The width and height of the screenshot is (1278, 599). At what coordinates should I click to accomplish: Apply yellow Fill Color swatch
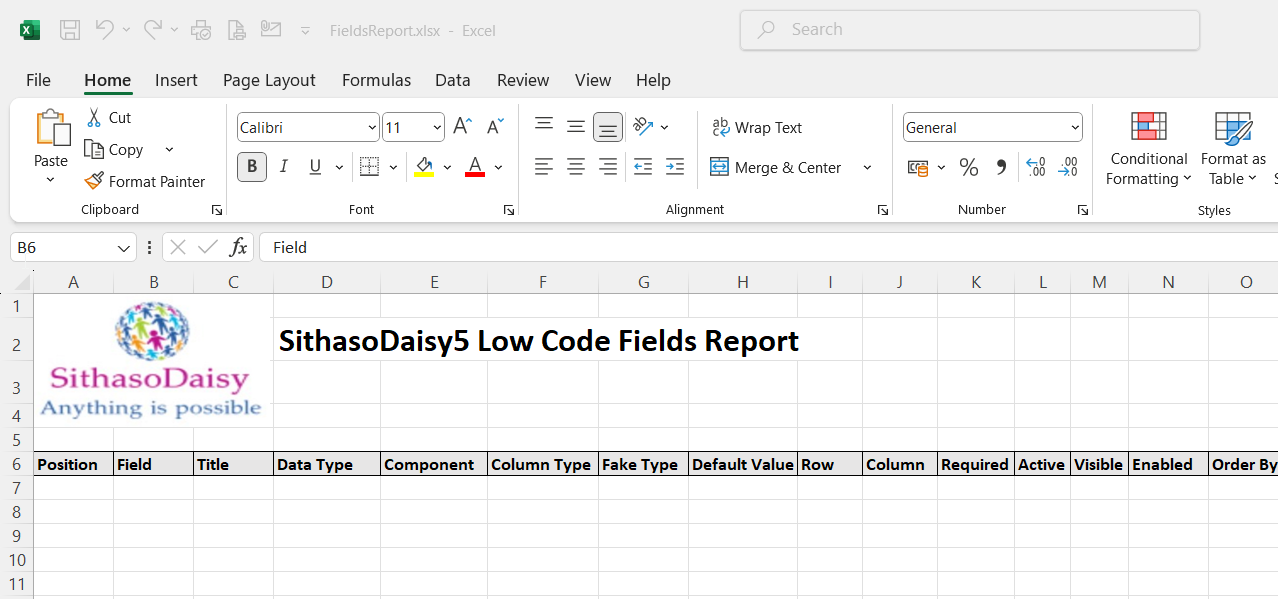pyautogui.click(x=424, y=167)
